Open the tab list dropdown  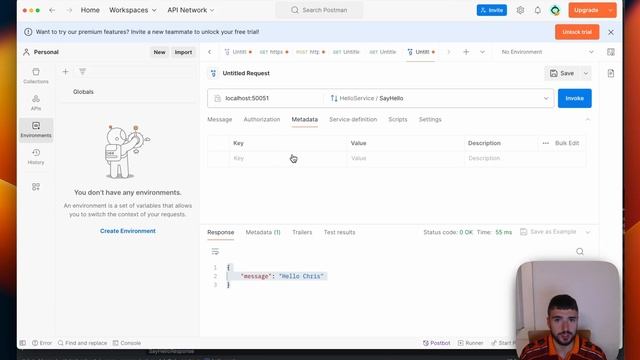point(482,52)
